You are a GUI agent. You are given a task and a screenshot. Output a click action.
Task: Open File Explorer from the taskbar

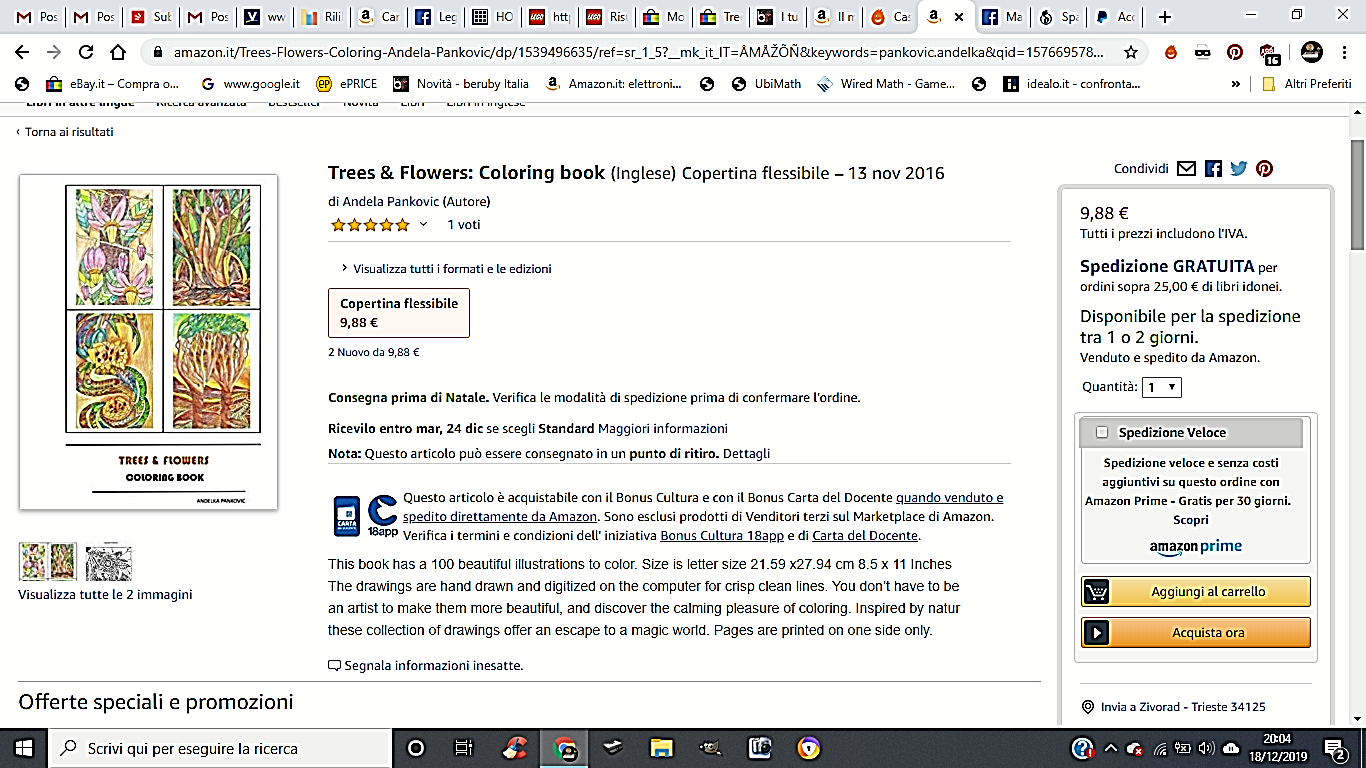point(661,748)
